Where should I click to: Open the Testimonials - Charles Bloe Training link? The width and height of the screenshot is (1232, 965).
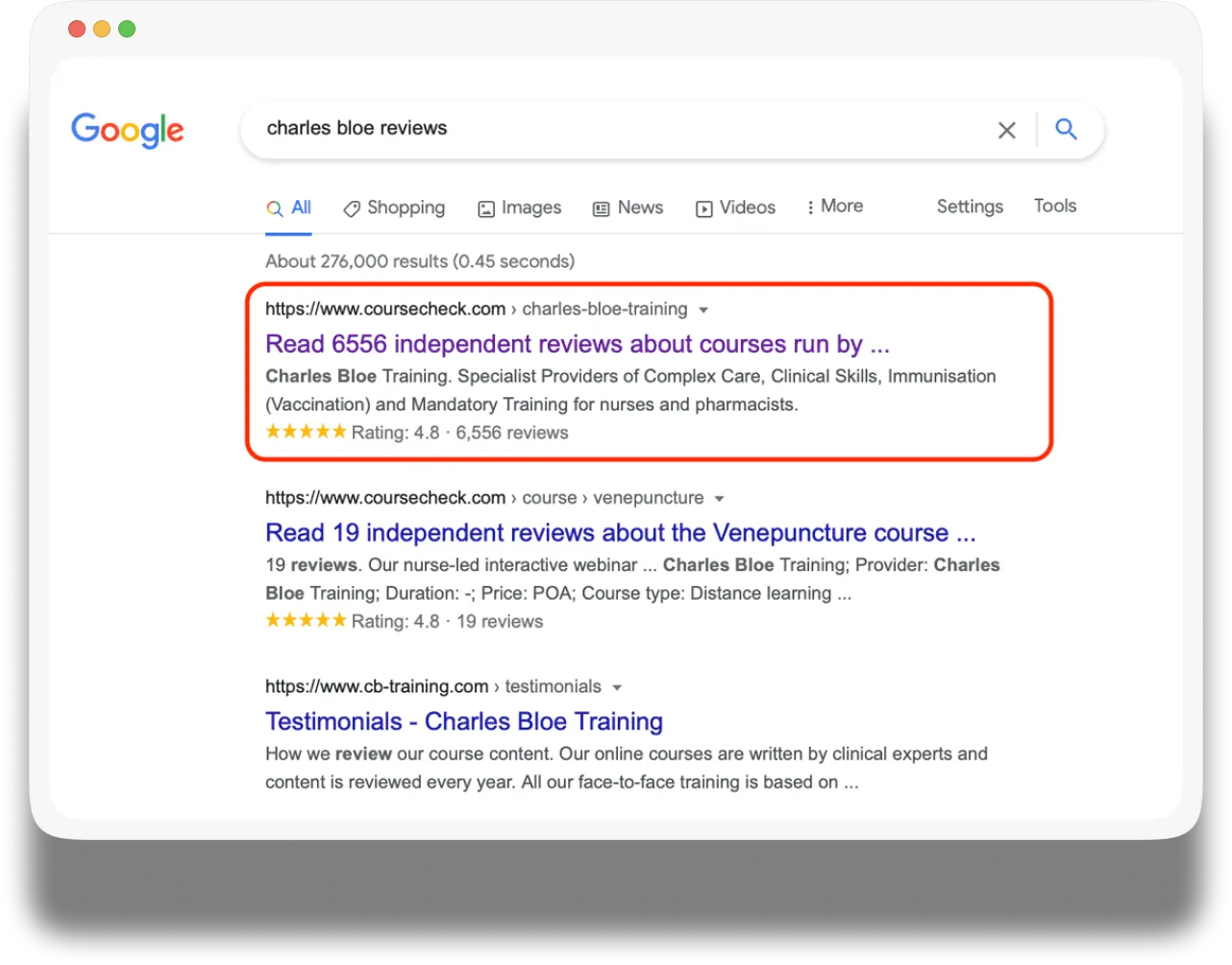click(x=463, y=721)
